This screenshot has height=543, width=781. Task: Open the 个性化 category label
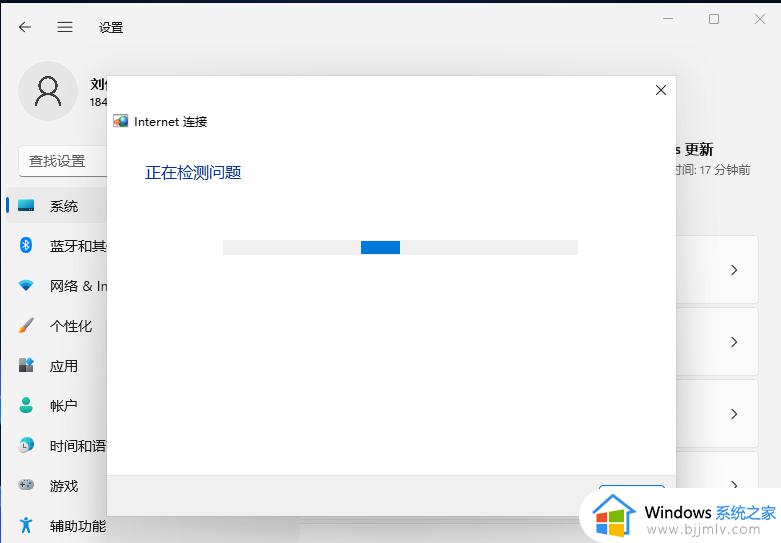tap(71, 326)
